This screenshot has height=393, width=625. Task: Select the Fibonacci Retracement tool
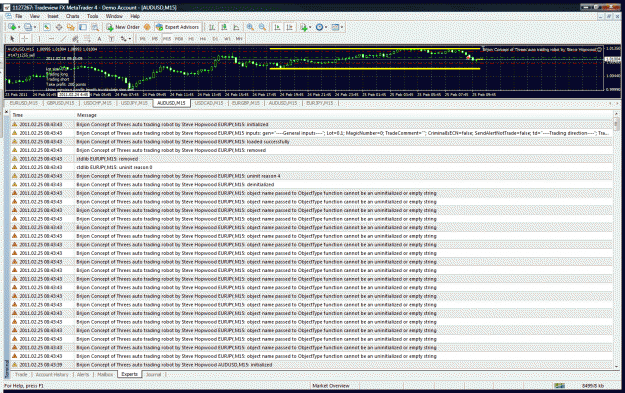coord(87,39)
